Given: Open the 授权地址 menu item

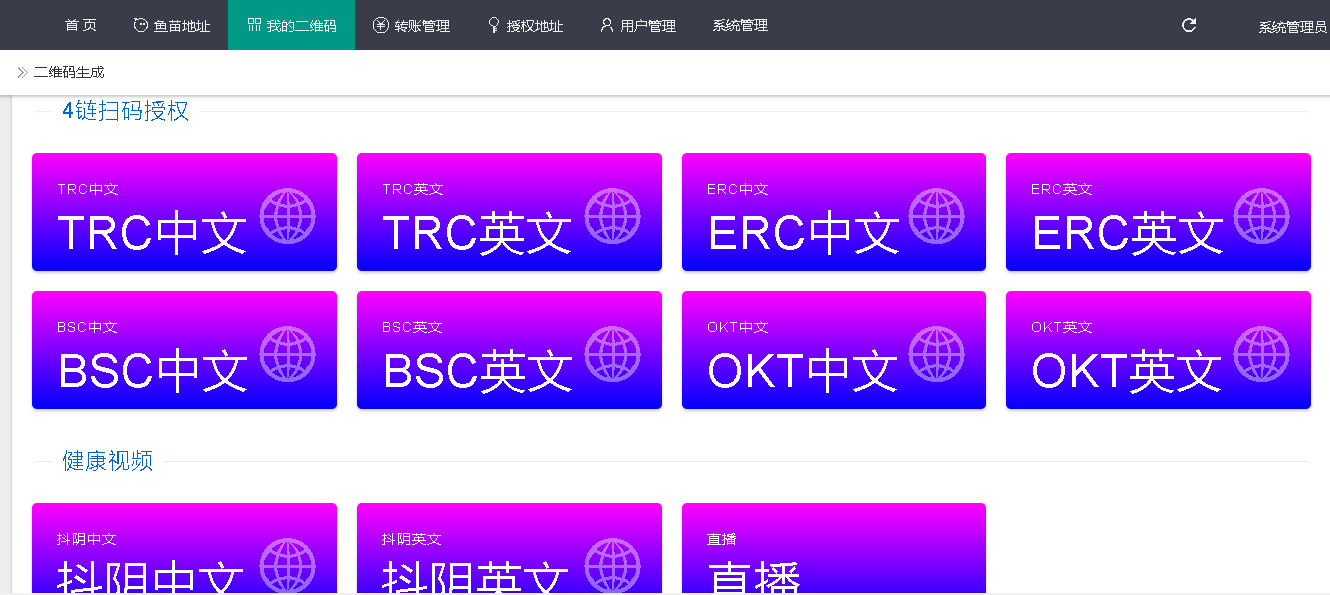Looking at the screenshot, I should [x=525, y=25].
